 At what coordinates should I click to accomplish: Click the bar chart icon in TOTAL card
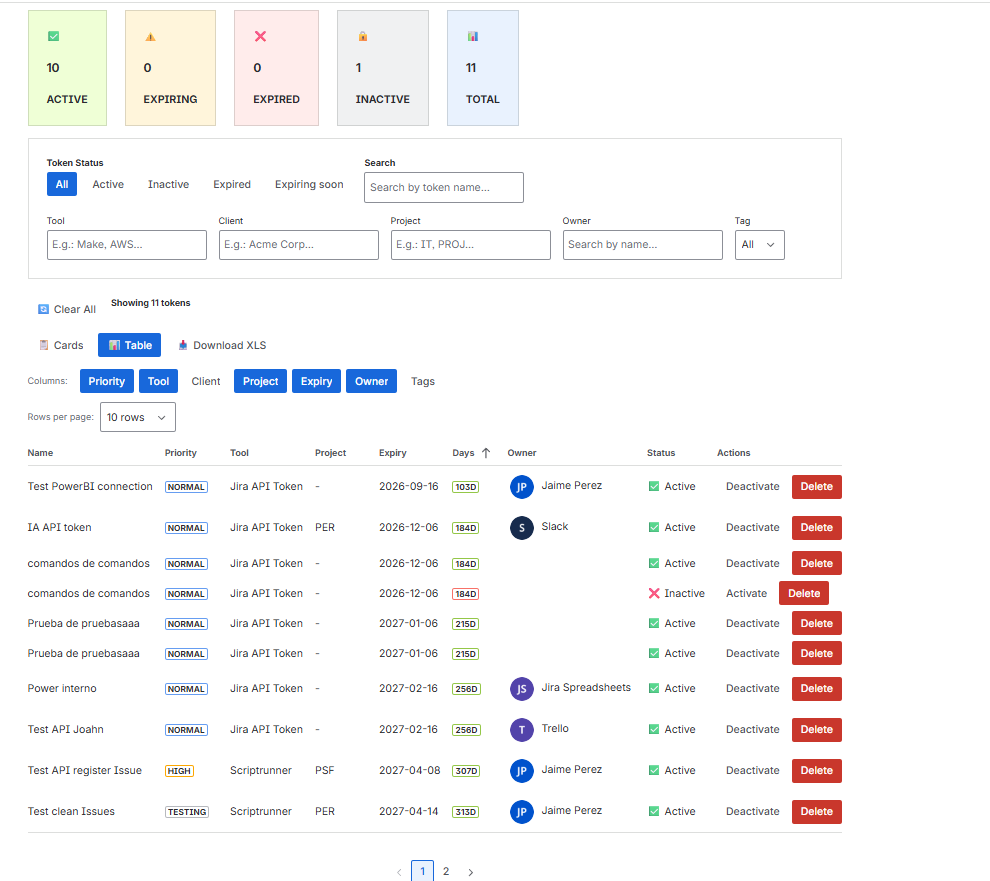pos(472,37)
